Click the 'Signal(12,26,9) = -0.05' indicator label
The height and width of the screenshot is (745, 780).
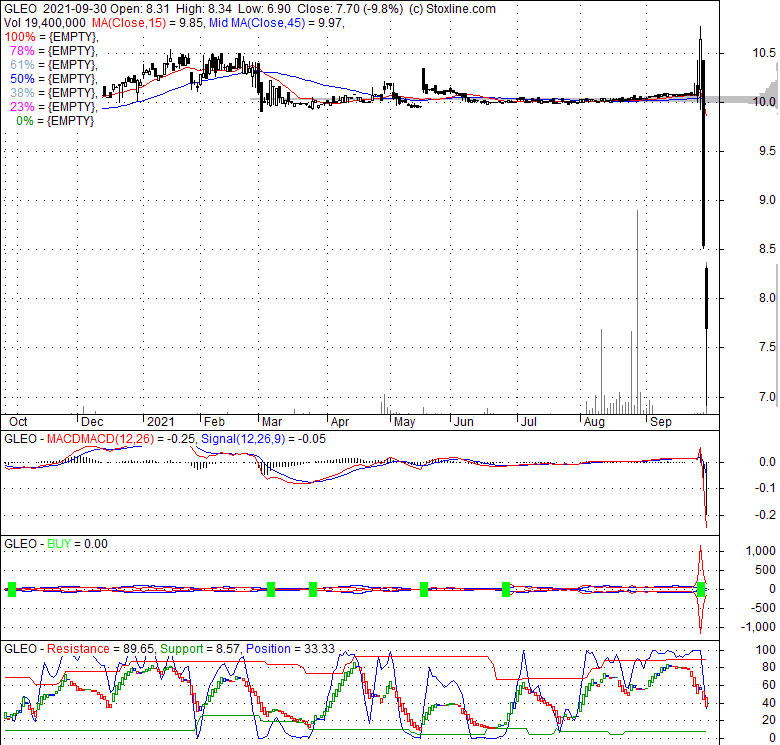[x=263, y=439]
